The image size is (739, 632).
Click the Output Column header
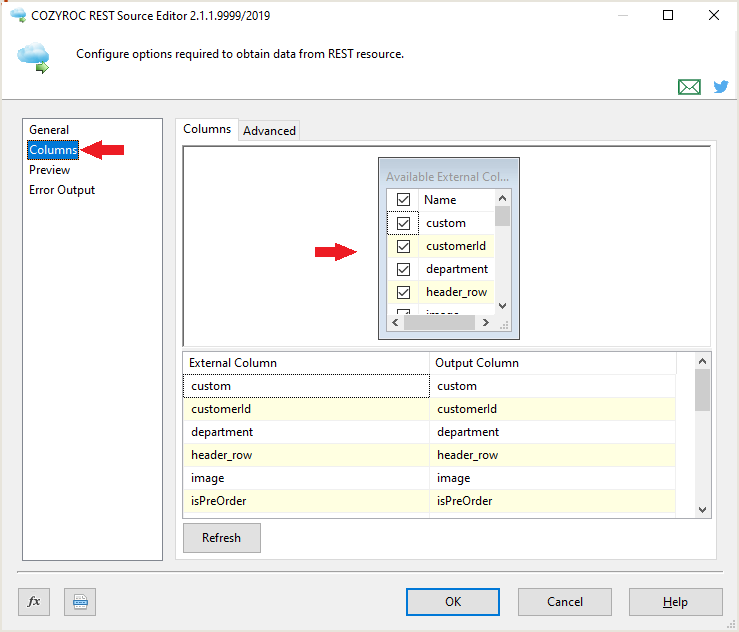click(x=553, y=363)
